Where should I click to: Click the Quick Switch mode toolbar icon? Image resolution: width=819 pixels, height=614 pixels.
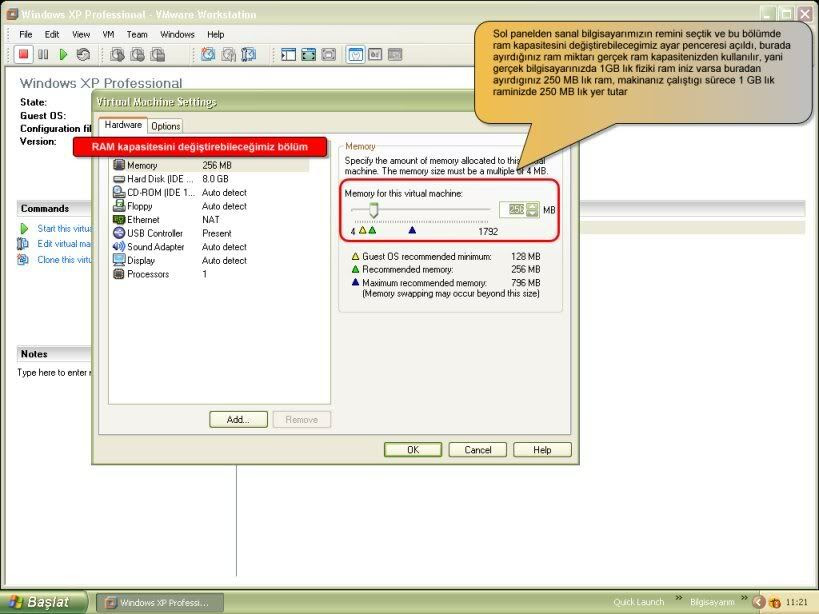(309, 54)
